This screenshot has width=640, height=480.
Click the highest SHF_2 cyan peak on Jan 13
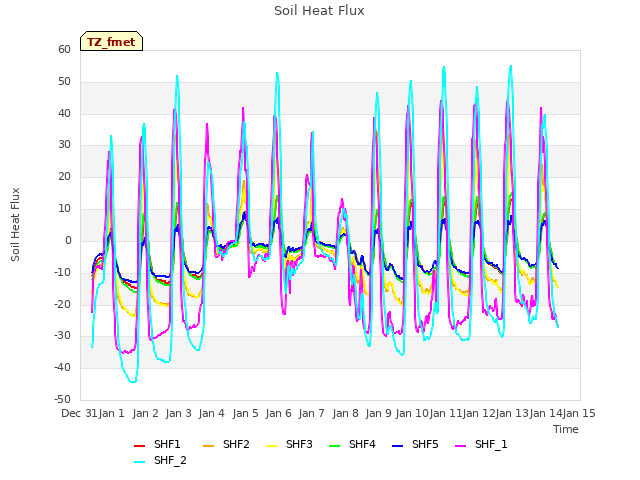[511, 66]
